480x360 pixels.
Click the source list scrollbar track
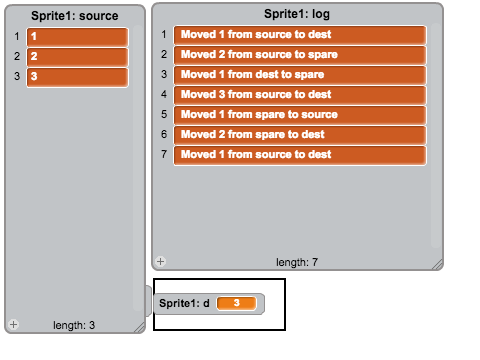coord(137,168)
